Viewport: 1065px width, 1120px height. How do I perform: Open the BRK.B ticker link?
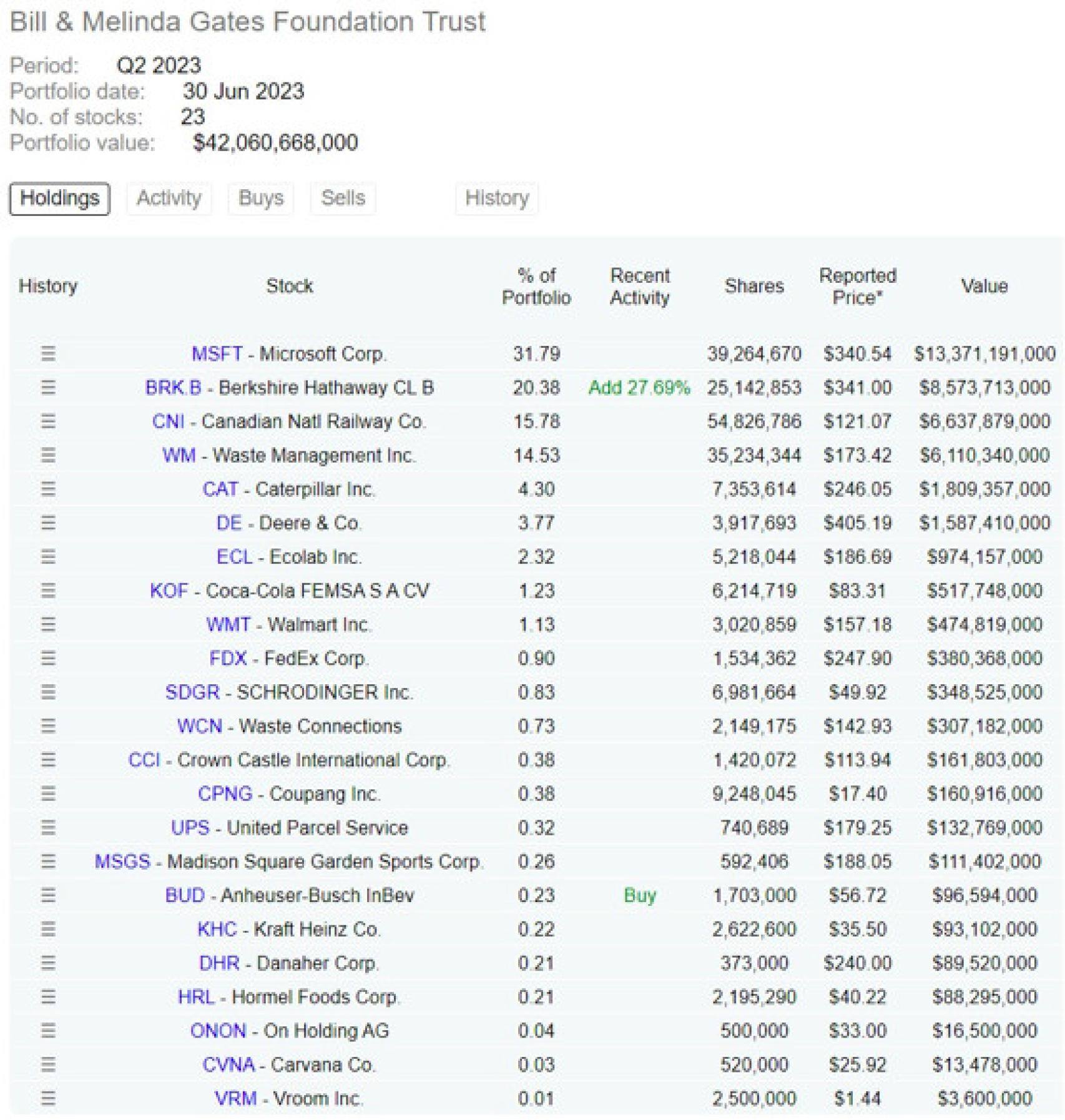pos(173,387)
